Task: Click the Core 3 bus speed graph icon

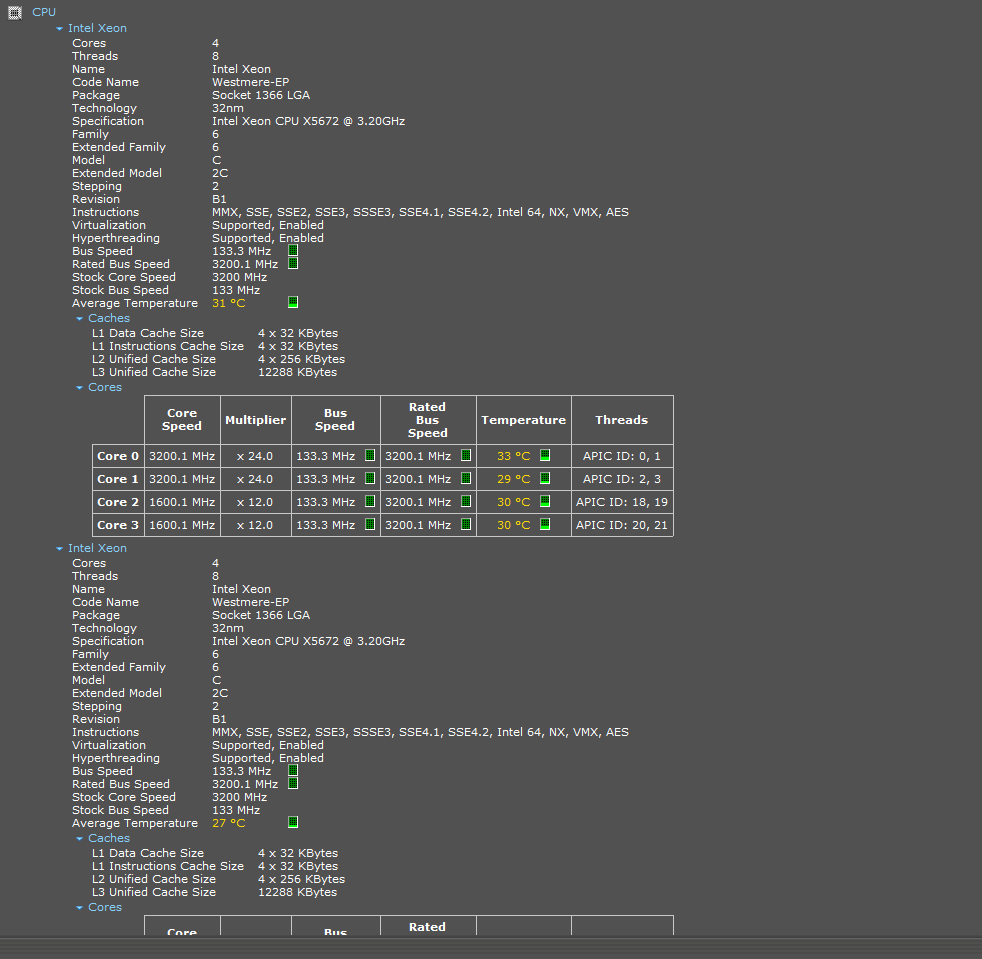Action: (370, 524)
